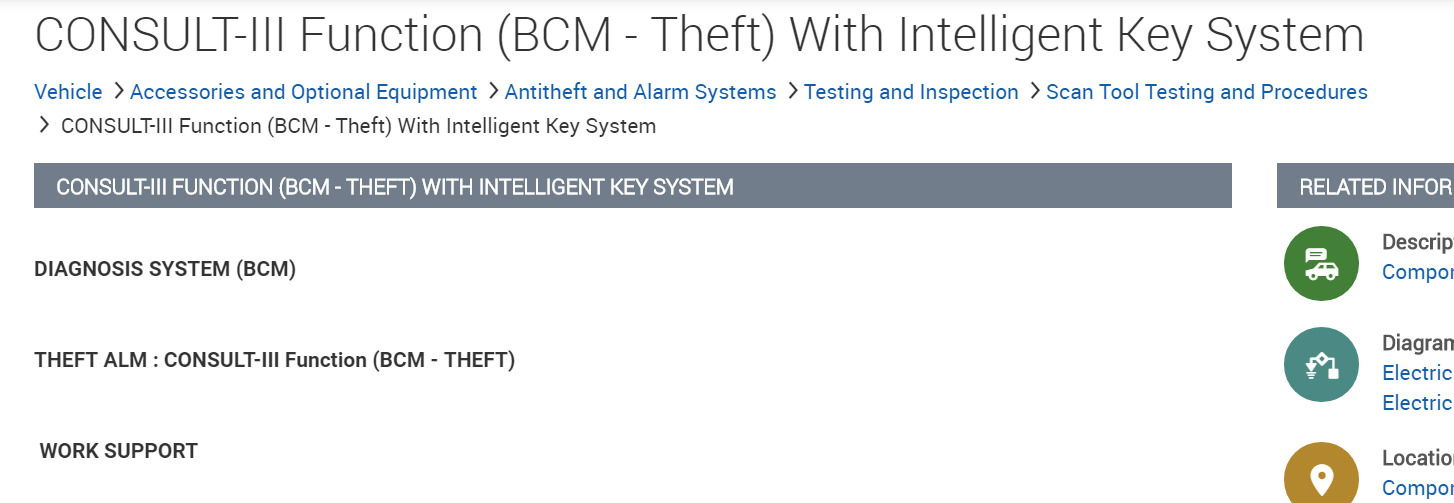Screen dimensions: 1454x503
Task: Click the green Description car icon
Action: 1321,264
